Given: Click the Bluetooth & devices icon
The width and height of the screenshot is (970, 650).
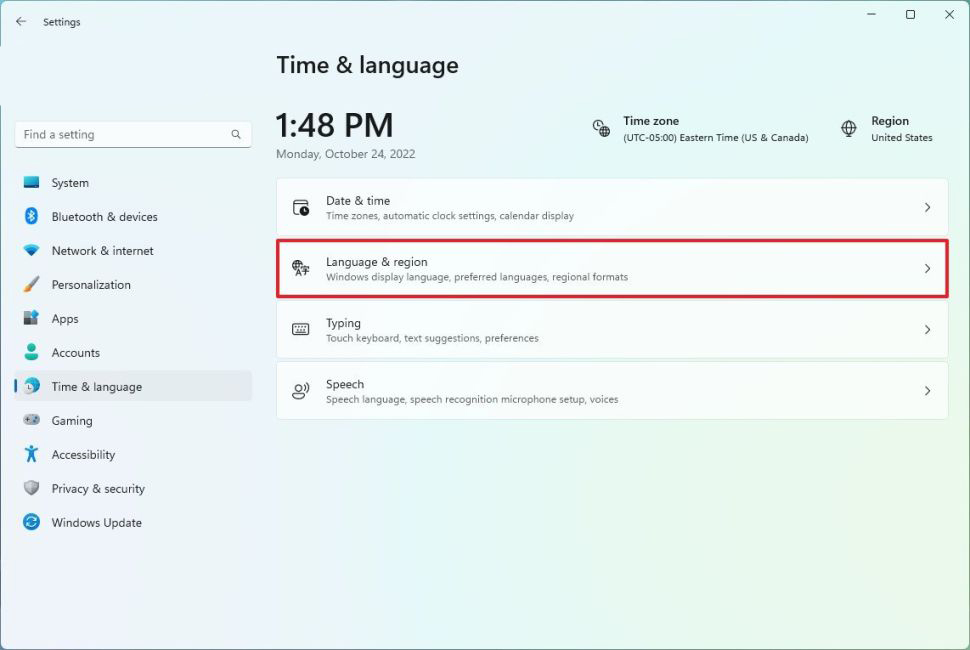Looking at the screenshot, I should [x=32, y=217].
